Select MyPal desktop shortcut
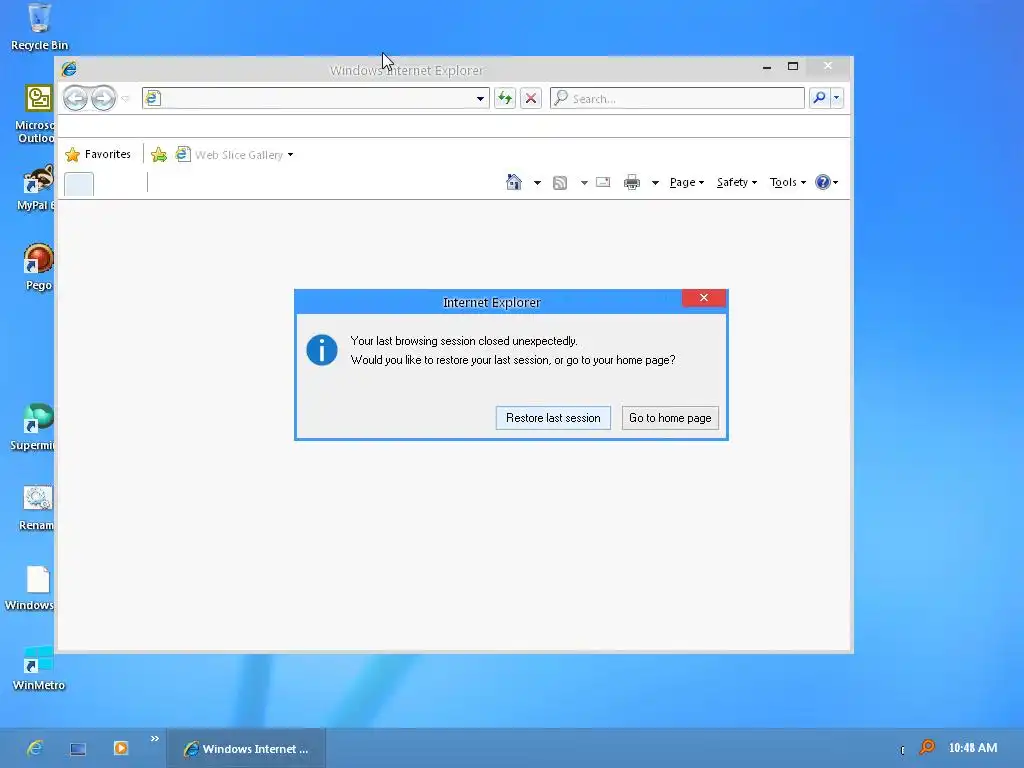The height and width of the screenshot is (768, 1024). [x=35, y=188]
